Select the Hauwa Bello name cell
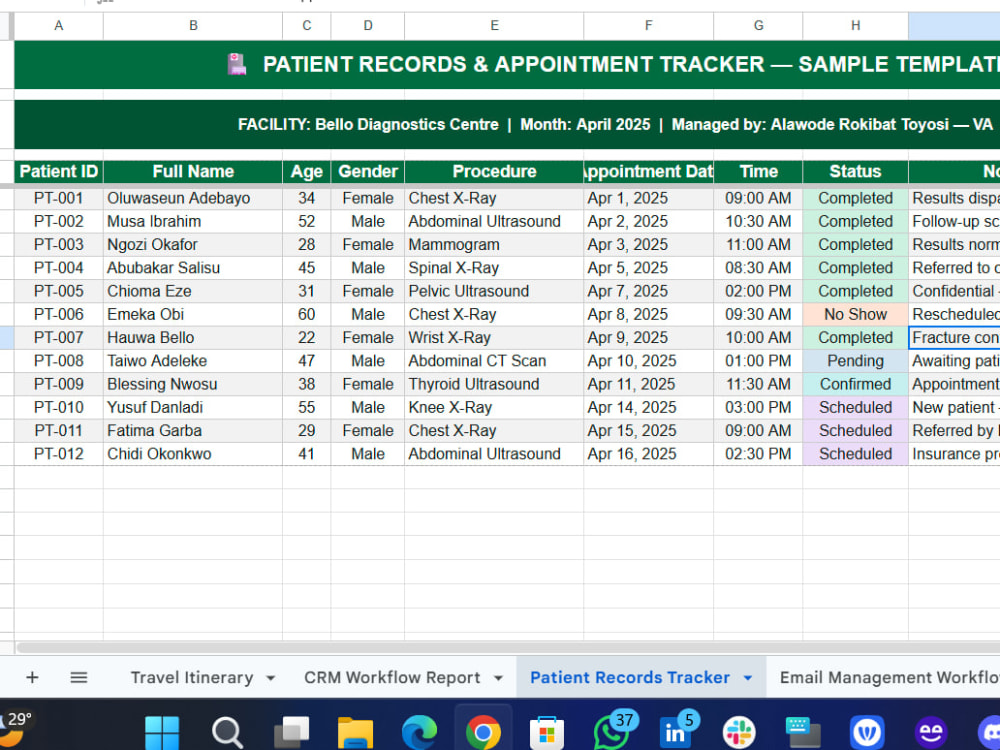 (x=193, y=338)
